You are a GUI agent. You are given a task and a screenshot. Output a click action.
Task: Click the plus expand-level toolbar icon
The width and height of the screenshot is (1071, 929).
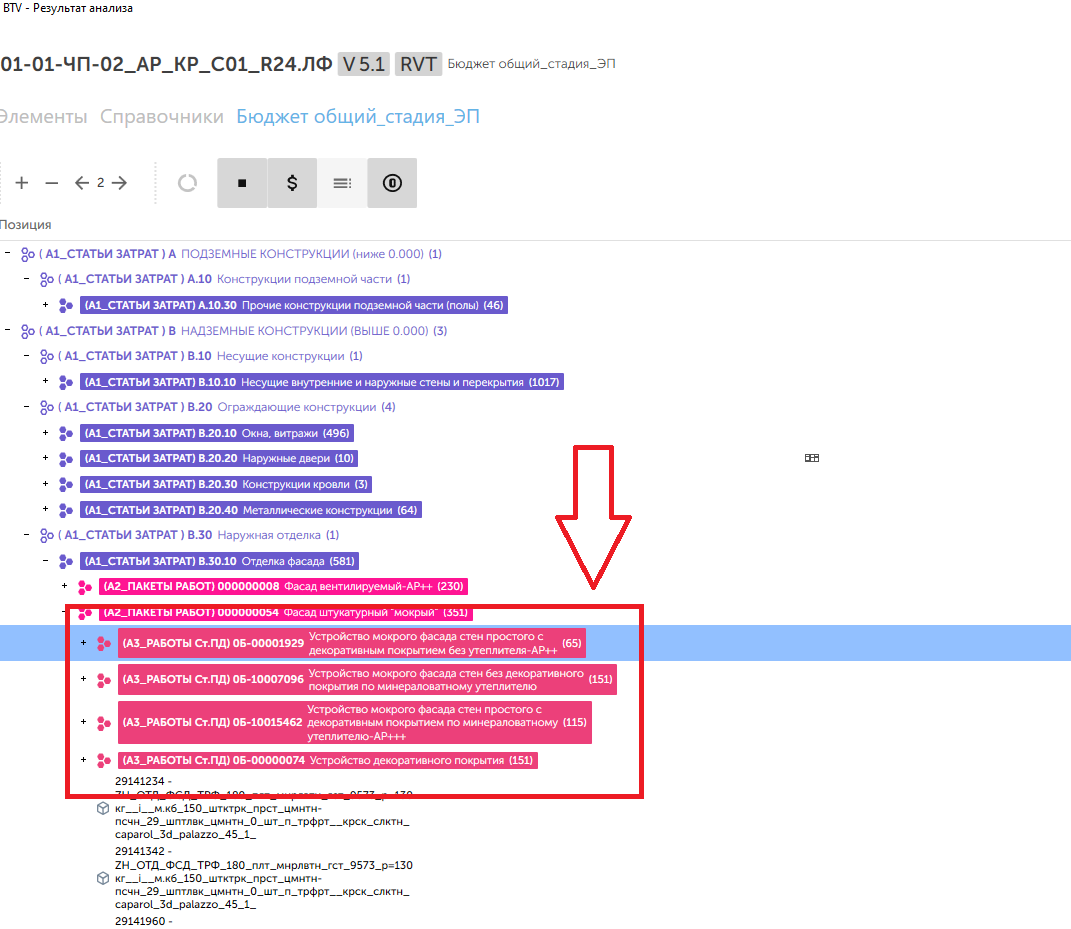click(22, 183)
